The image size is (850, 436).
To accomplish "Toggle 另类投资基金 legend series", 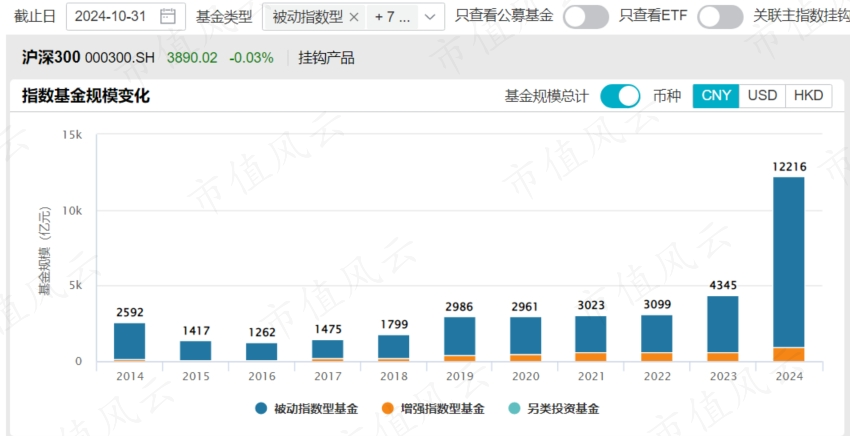I will 553,409.
